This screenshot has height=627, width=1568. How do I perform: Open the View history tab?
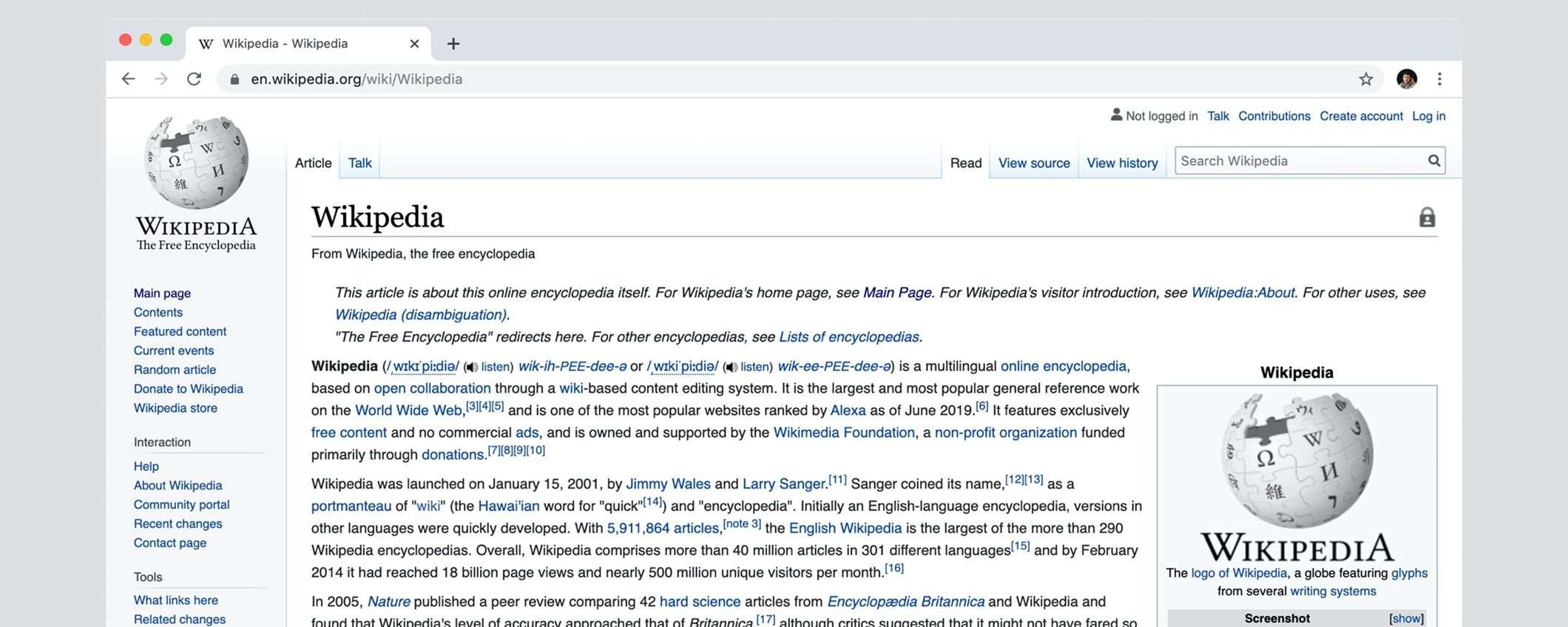pos(1122,163)
